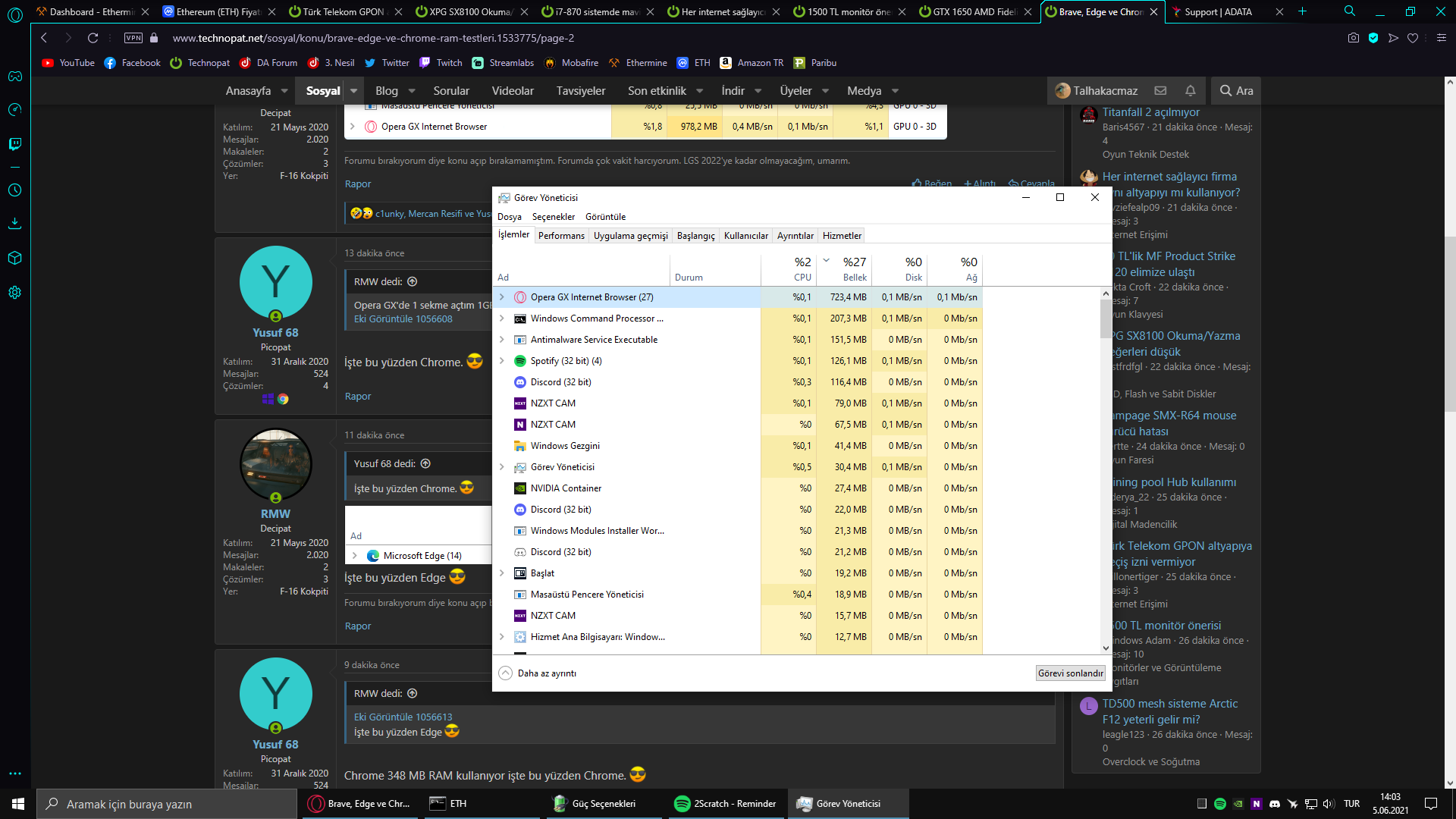
Task: Open sidebar downloads arrow icon
Action: click(14, 223)
